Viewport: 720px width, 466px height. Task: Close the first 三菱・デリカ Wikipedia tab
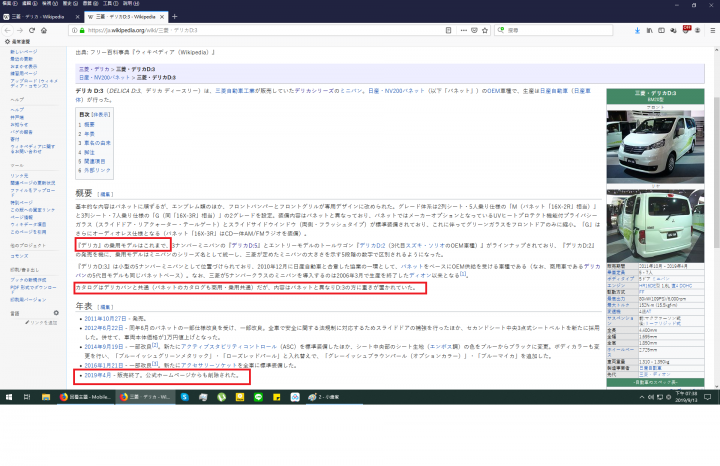77,17
